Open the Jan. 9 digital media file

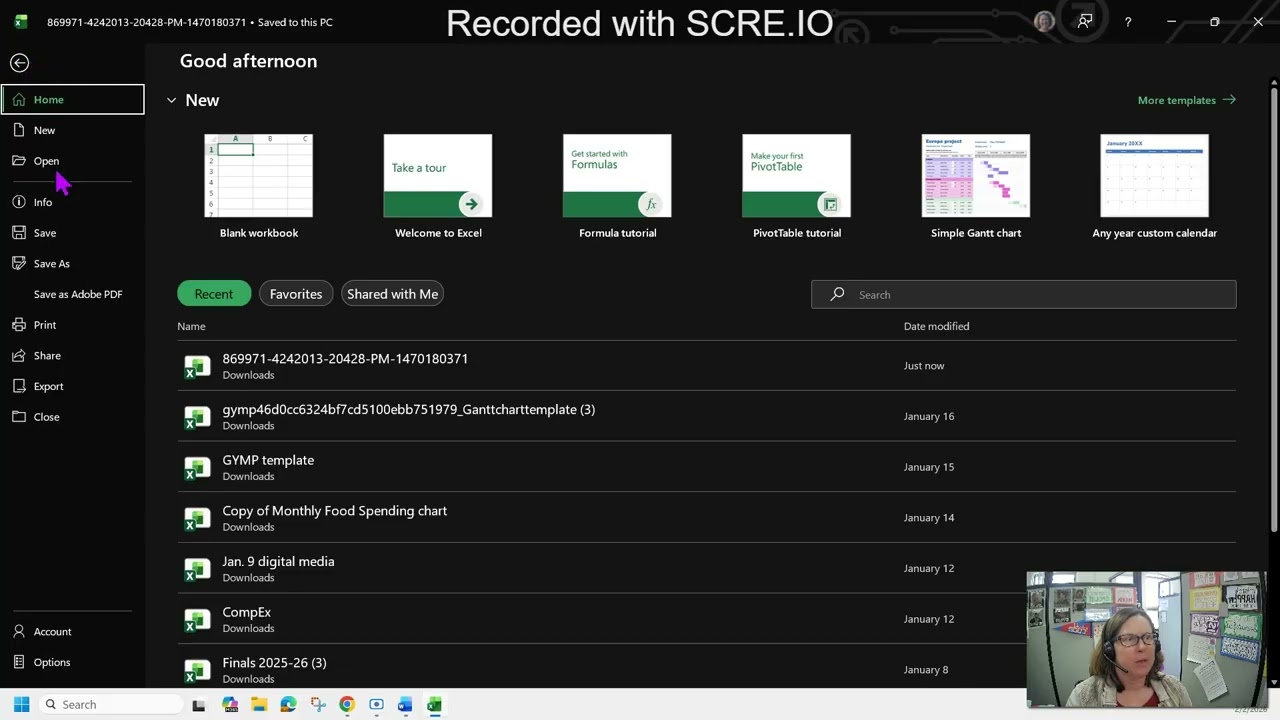click(x=706, y=568)
